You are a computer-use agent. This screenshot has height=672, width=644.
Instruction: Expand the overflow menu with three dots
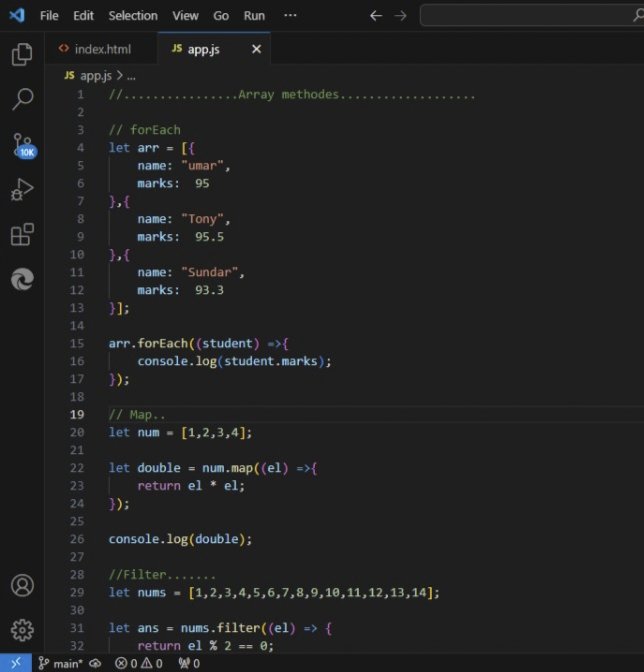290,15
